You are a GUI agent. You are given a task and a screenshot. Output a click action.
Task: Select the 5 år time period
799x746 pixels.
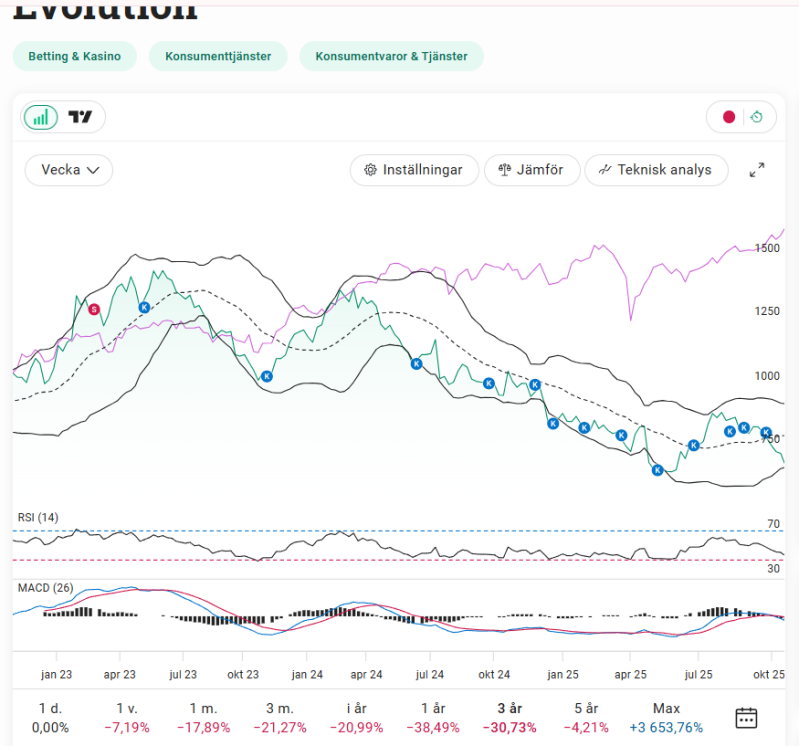pyautogui.click(x=586, y=717)
